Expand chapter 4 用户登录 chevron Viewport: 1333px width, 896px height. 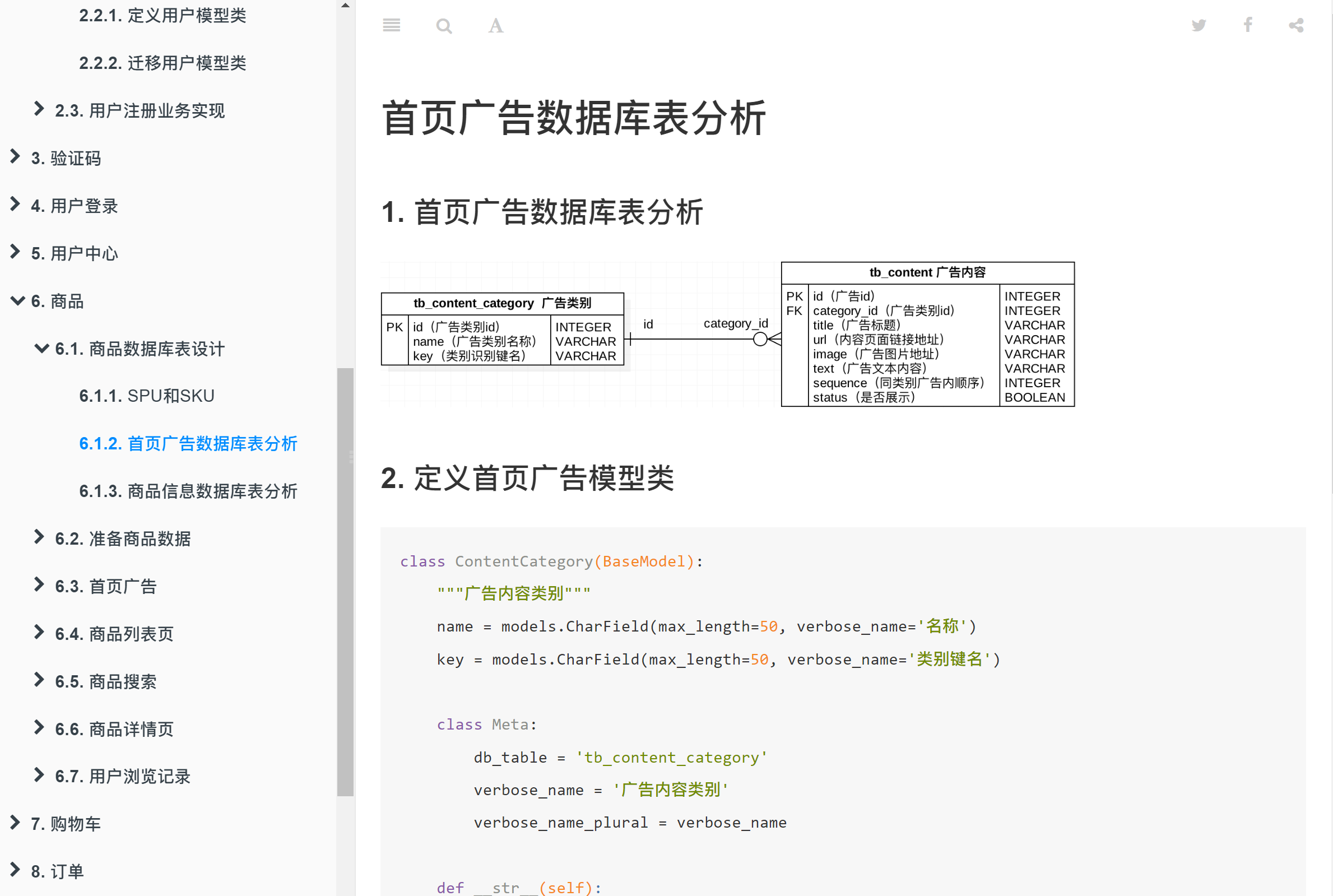(x=16, y=204)
